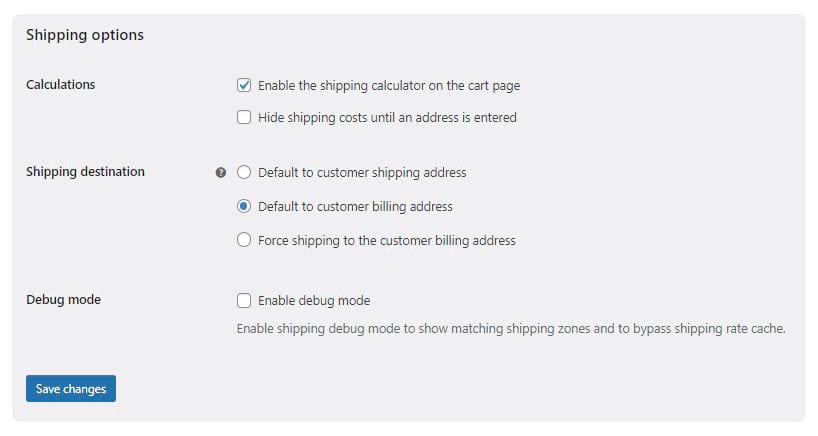The image size is (818, 436).
Task: Click the Save changes button
Action: (x=71, y=389)
